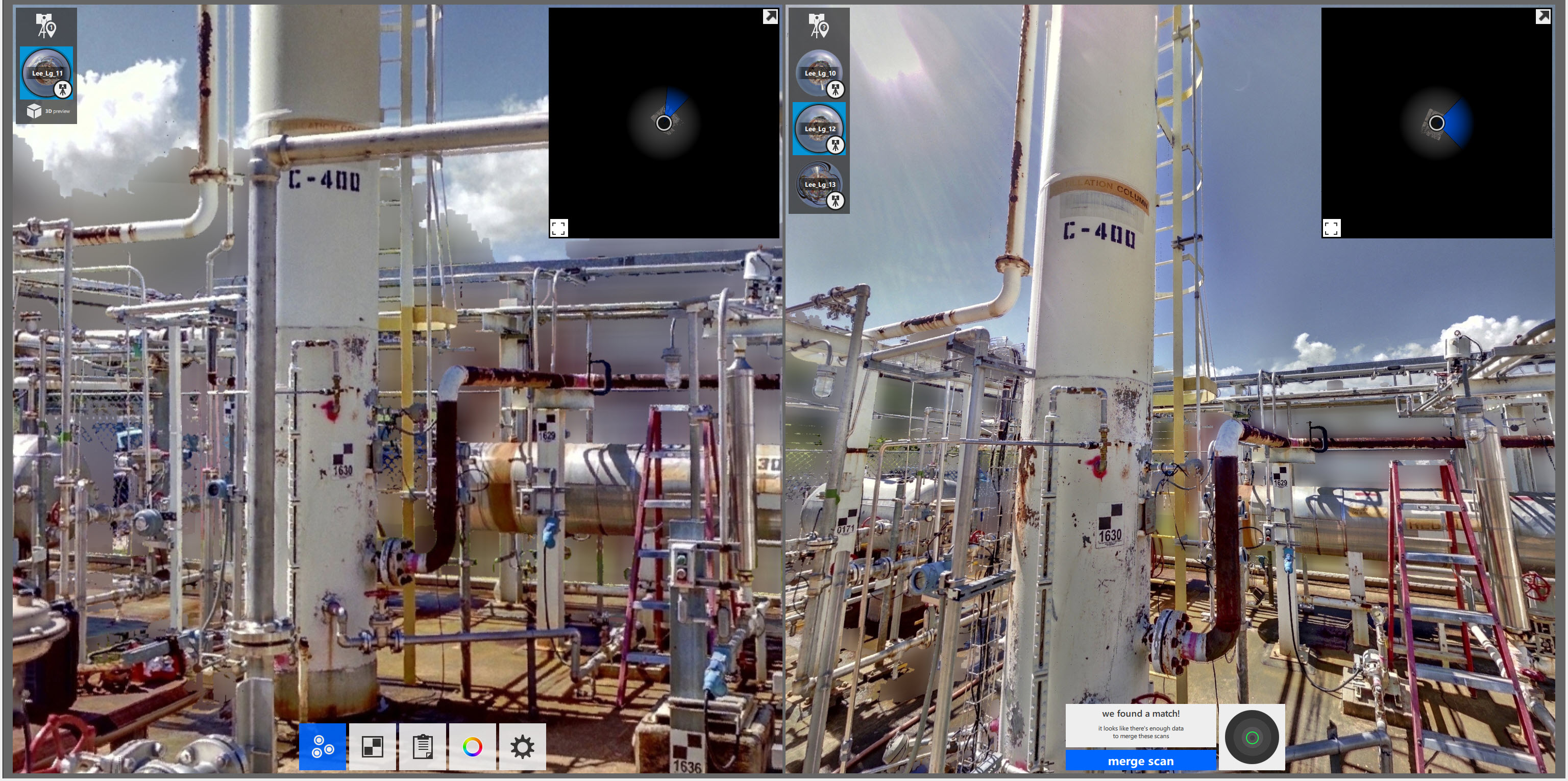Screen dimensions: 1568x781
Task: Open the settings gear in bottom toolbar
Action: point(521,747)
